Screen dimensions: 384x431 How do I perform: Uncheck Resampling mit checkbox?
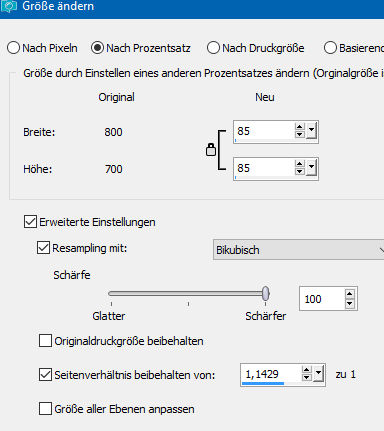pyautogui.click(x=43, y=248)
